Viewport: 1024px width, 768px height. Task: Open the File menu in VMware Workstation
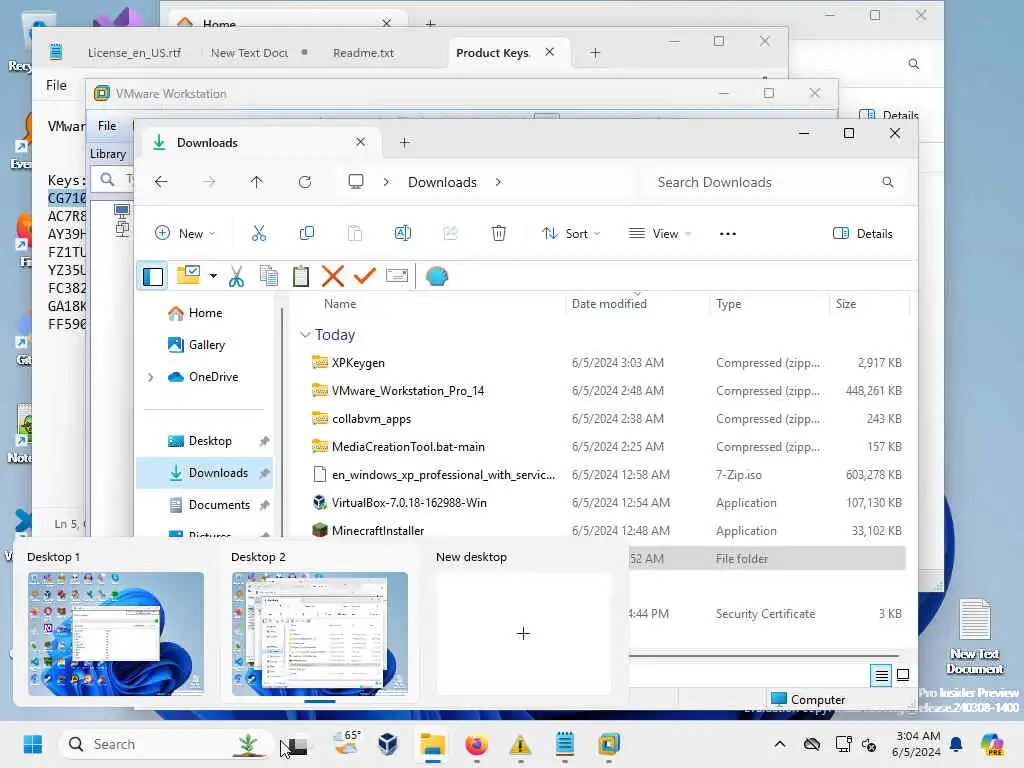107,125
